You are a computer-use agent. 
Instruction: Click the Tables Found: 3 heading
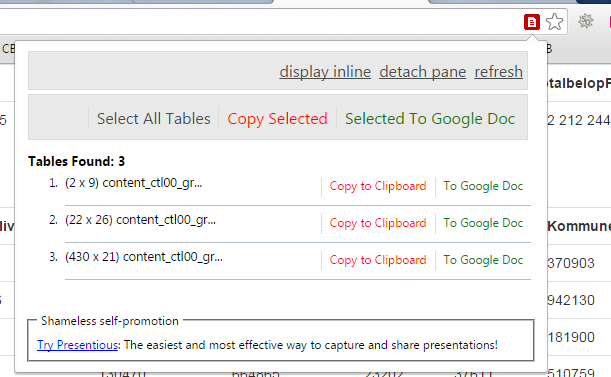tap(76, 161)
